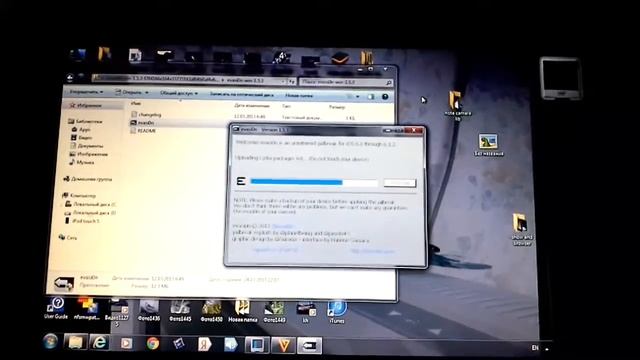Open the Без названия desktop image icon
Image resolution: width=640 pixels, height=360 pixels.
coord(489,145)
